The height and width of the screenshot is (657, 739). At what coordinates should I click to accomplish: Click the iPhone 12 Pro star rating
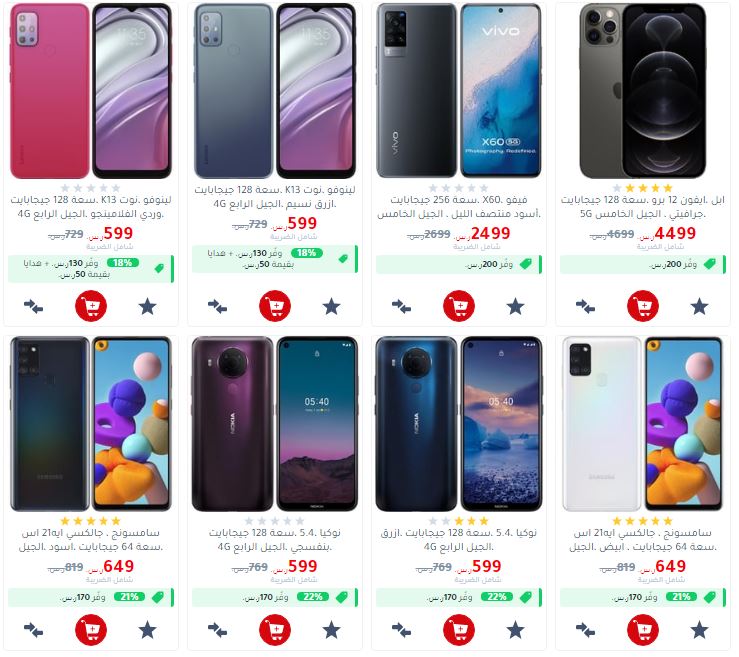pos(642,188)
